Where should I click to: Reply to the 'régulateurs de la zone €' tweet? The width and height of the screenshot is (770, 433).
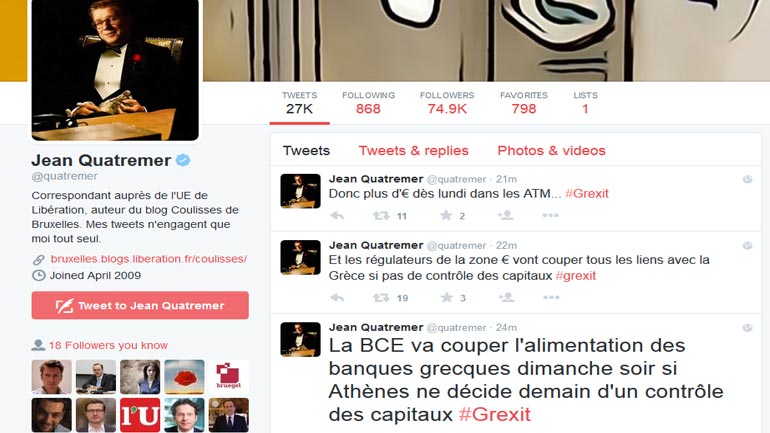(337, 298)
